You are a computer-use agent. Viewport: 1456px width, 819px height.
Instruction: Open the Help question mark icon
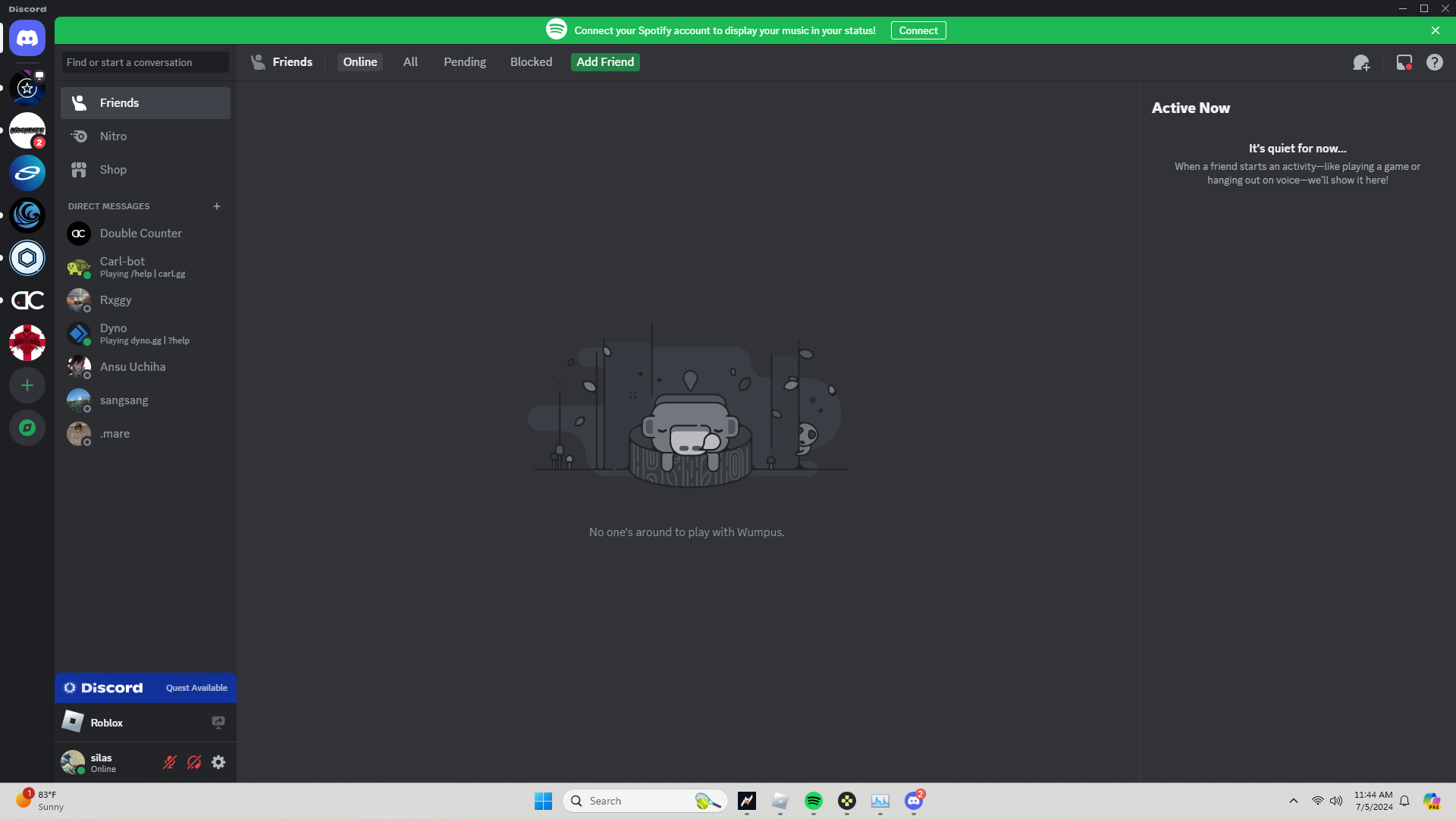tap(1435, 62)
